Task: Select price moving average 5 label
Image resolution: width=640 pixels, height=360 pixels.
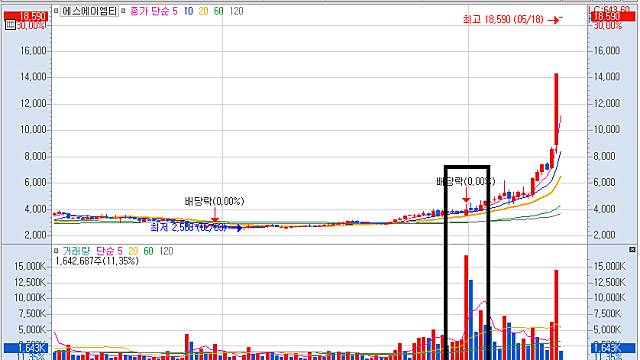Action: [x=175, y=11]
